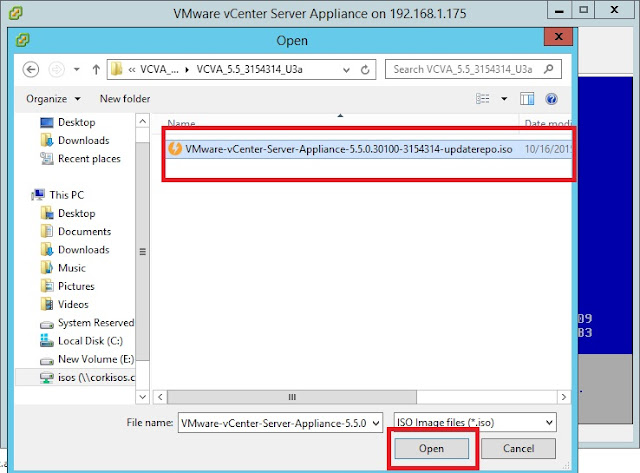This screenshot has height=473, width=640.
Task: Expand the File name dropdown arrow
Action: point(376,423)
